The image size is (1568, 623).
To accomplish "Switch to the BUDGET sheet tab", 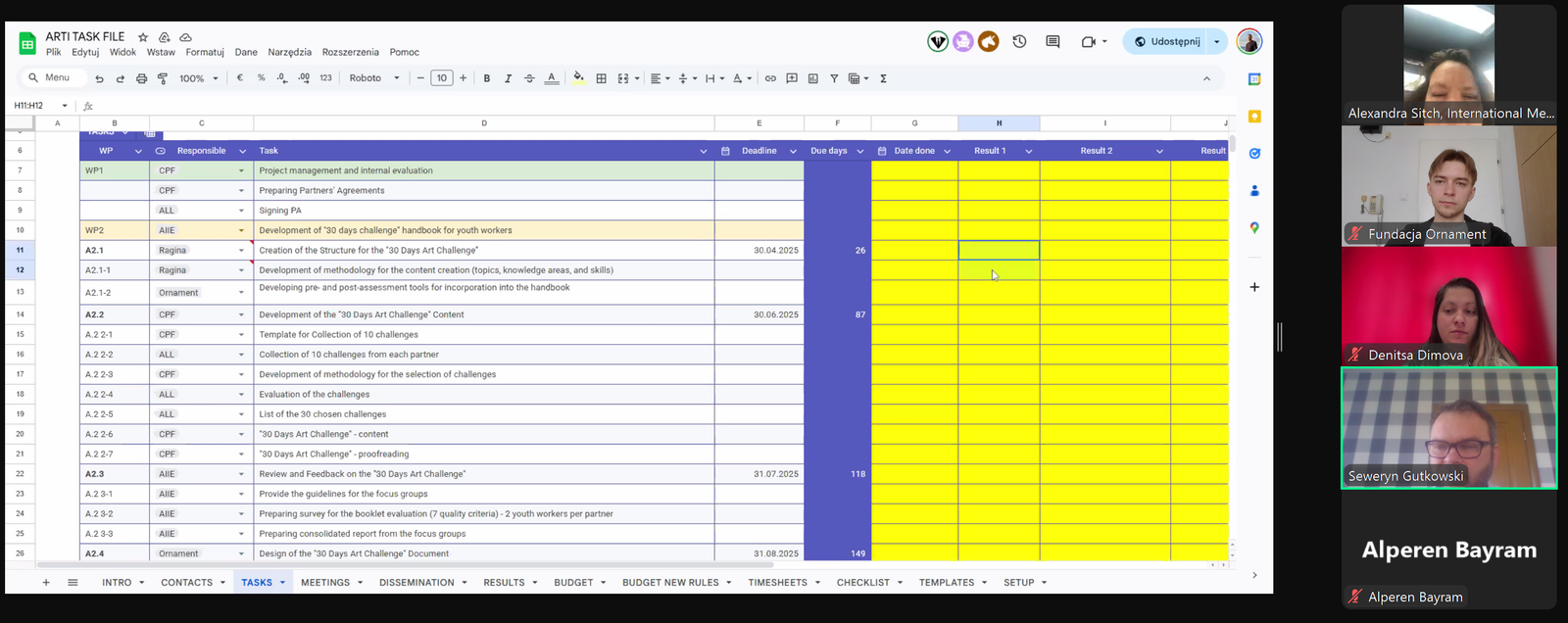I will 573,582.
